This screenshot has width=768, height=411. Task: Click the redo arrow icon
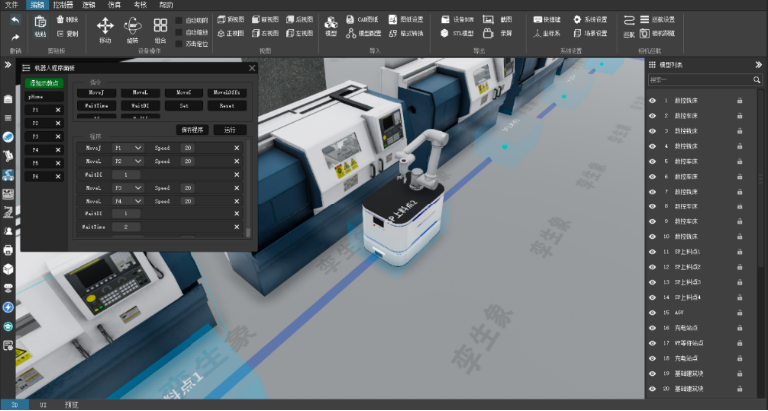(x=15, y=37)
